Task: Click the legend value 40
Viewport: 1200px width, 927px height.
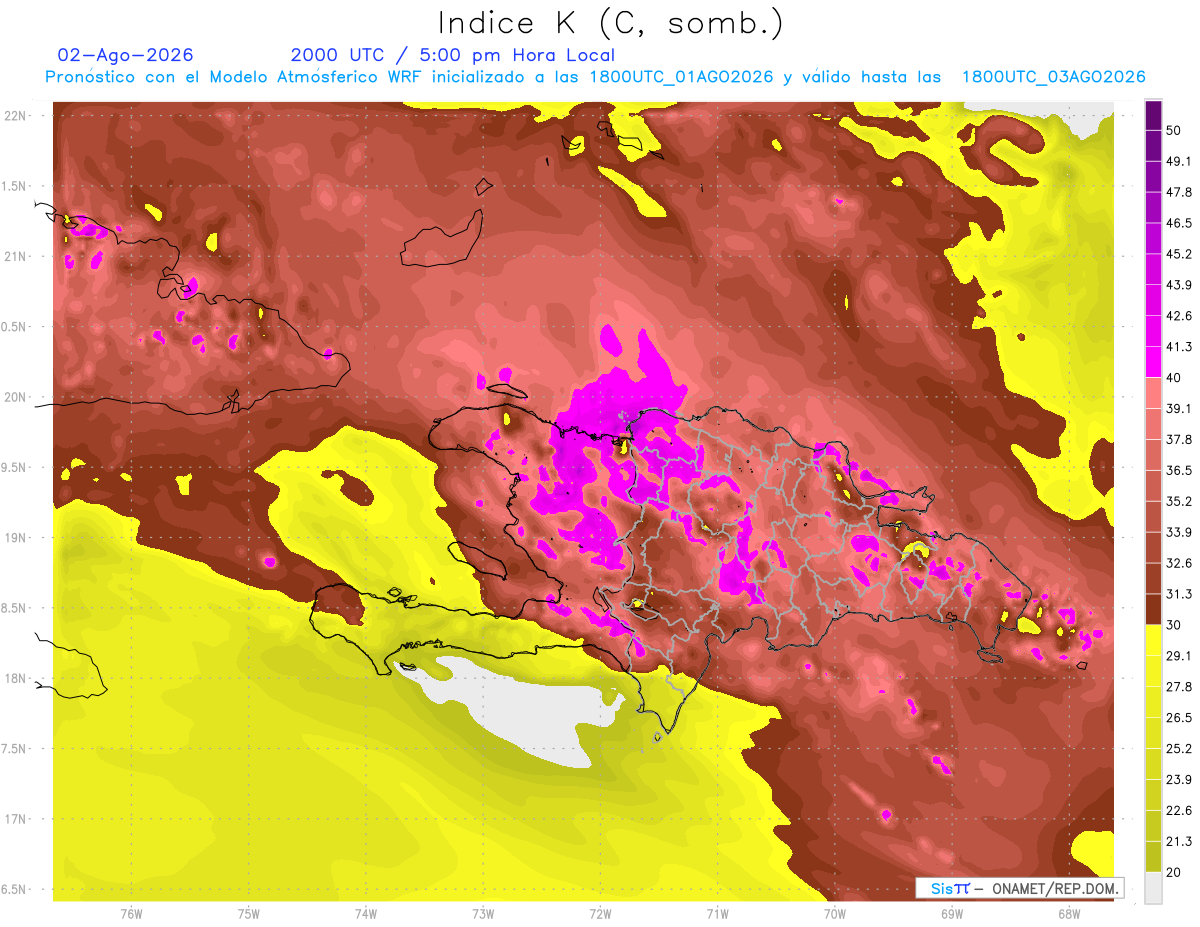Action: tap(1174, 378)
